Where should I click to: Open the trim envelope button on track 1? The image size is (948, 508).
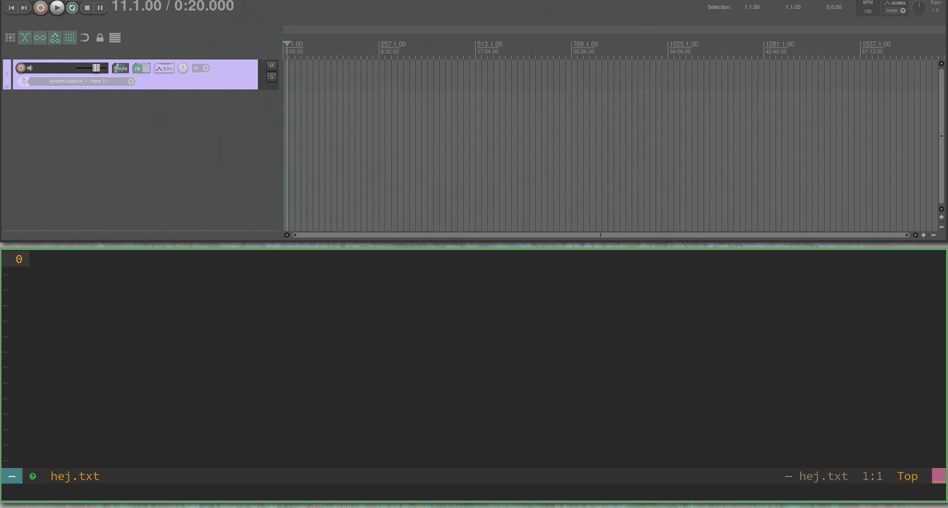click(164, 68)
